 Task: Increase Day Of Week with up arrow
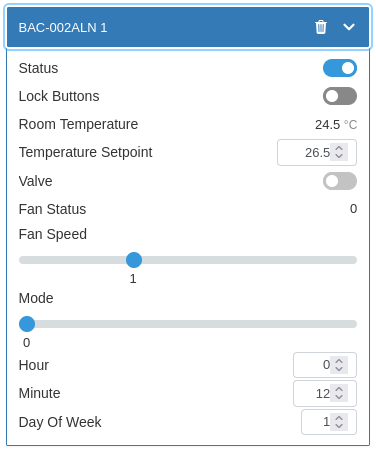pyautogui.click(x=339, y=418)
